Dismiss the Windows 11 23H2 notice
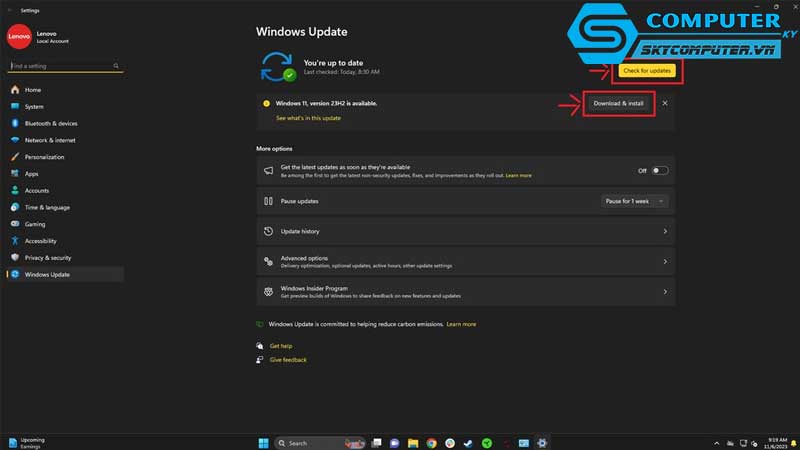Screen dimensions: 800x450 pos(665,103)
